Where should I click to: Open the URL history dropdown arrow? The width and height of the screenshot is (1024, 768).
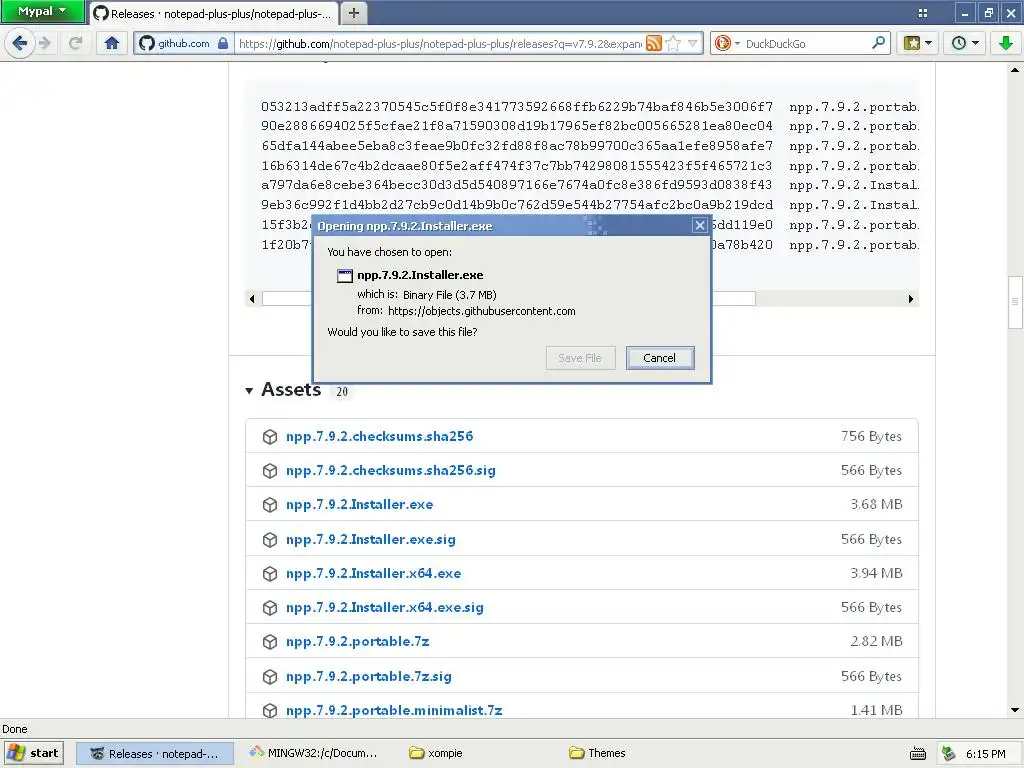pyautogui.click(x=692, y=44)
